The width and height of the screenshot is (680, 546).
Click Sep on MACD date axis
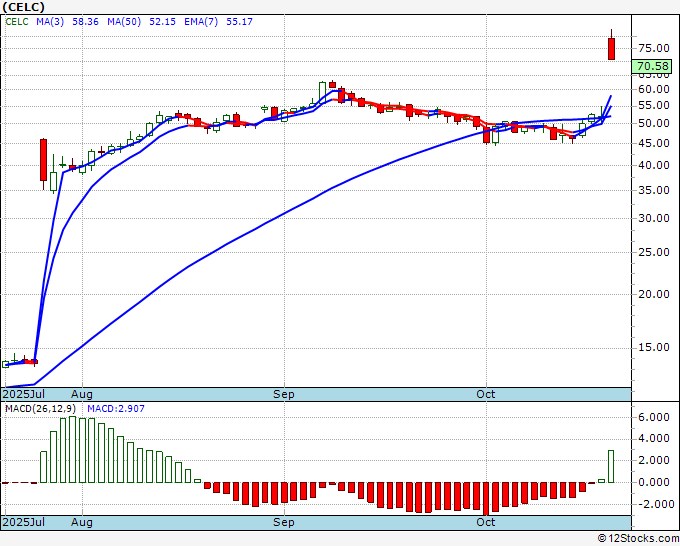(x=284, y=522)
